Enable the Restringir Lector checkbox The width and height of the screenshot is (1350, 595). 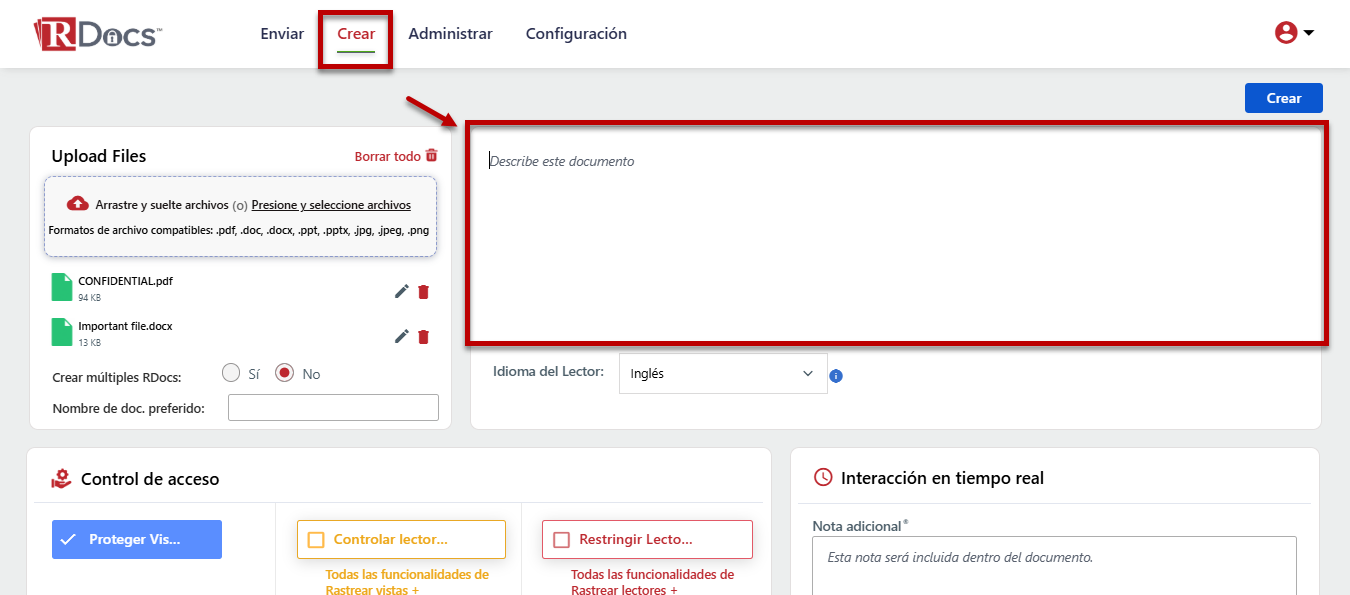click(x=561, y=540)
